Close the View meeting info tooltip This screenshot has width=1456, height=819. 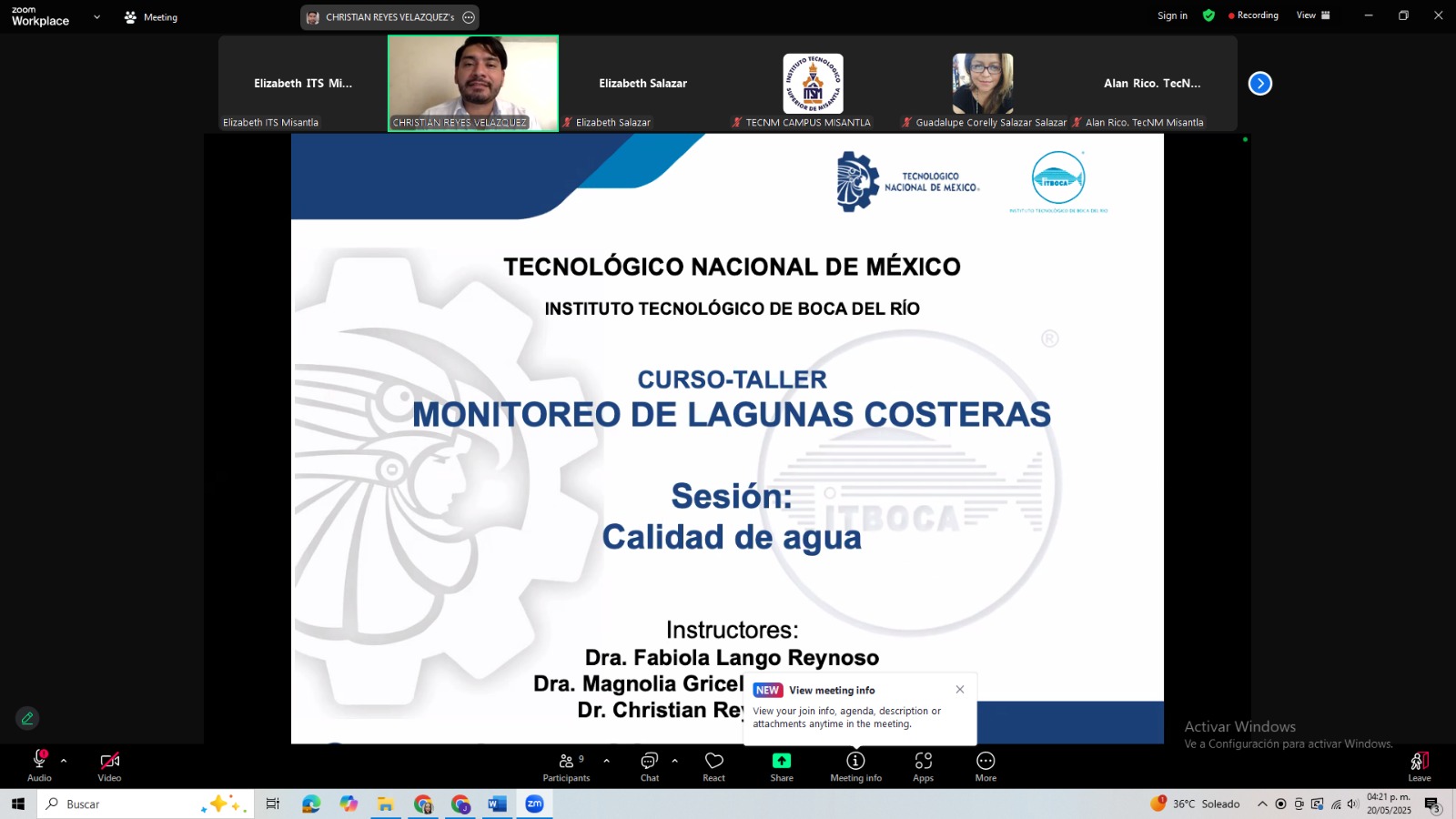(960, 689)
